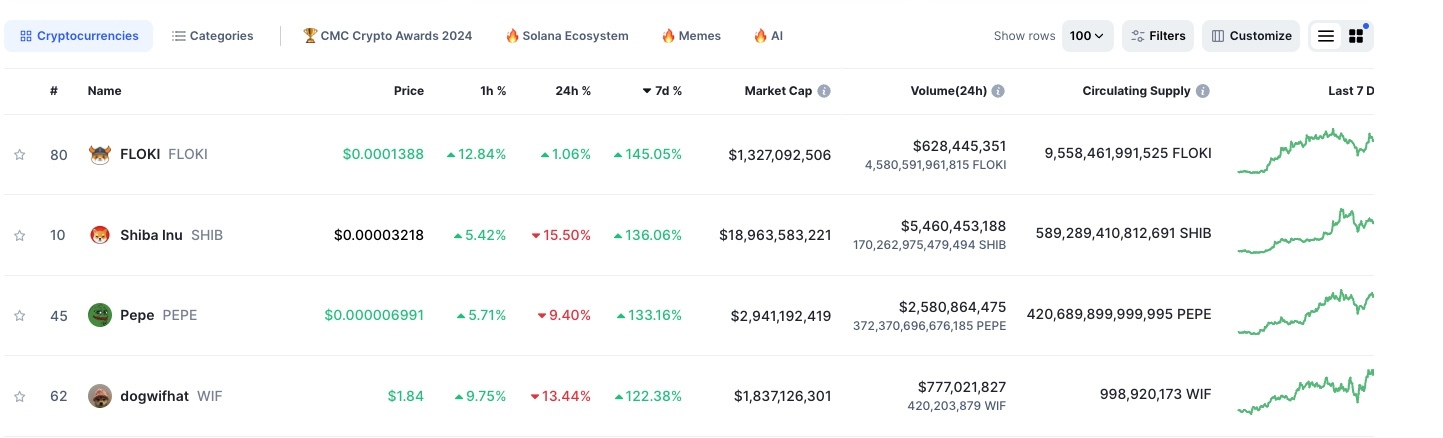
Task: Open the Solana Ecosystem tab
Action: [567, 36]
